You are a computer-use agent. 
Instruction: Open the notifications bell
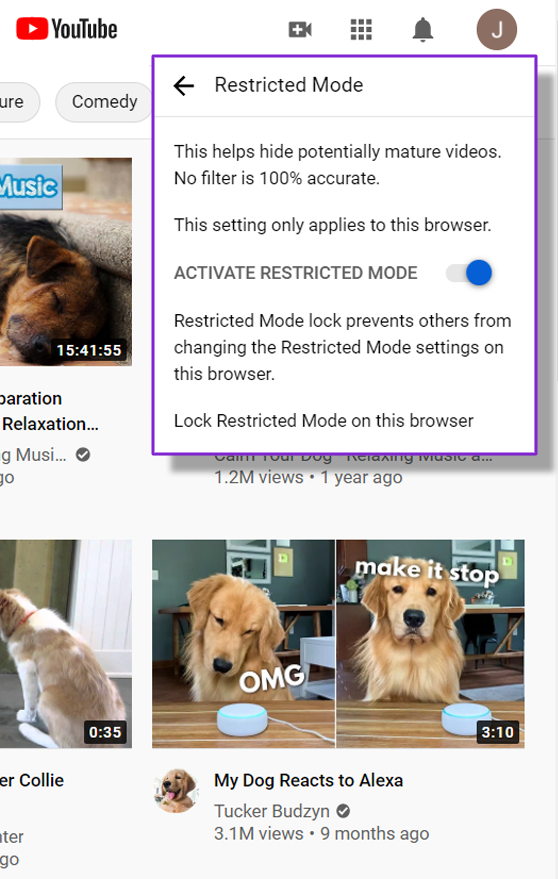(x=423, y=29)
